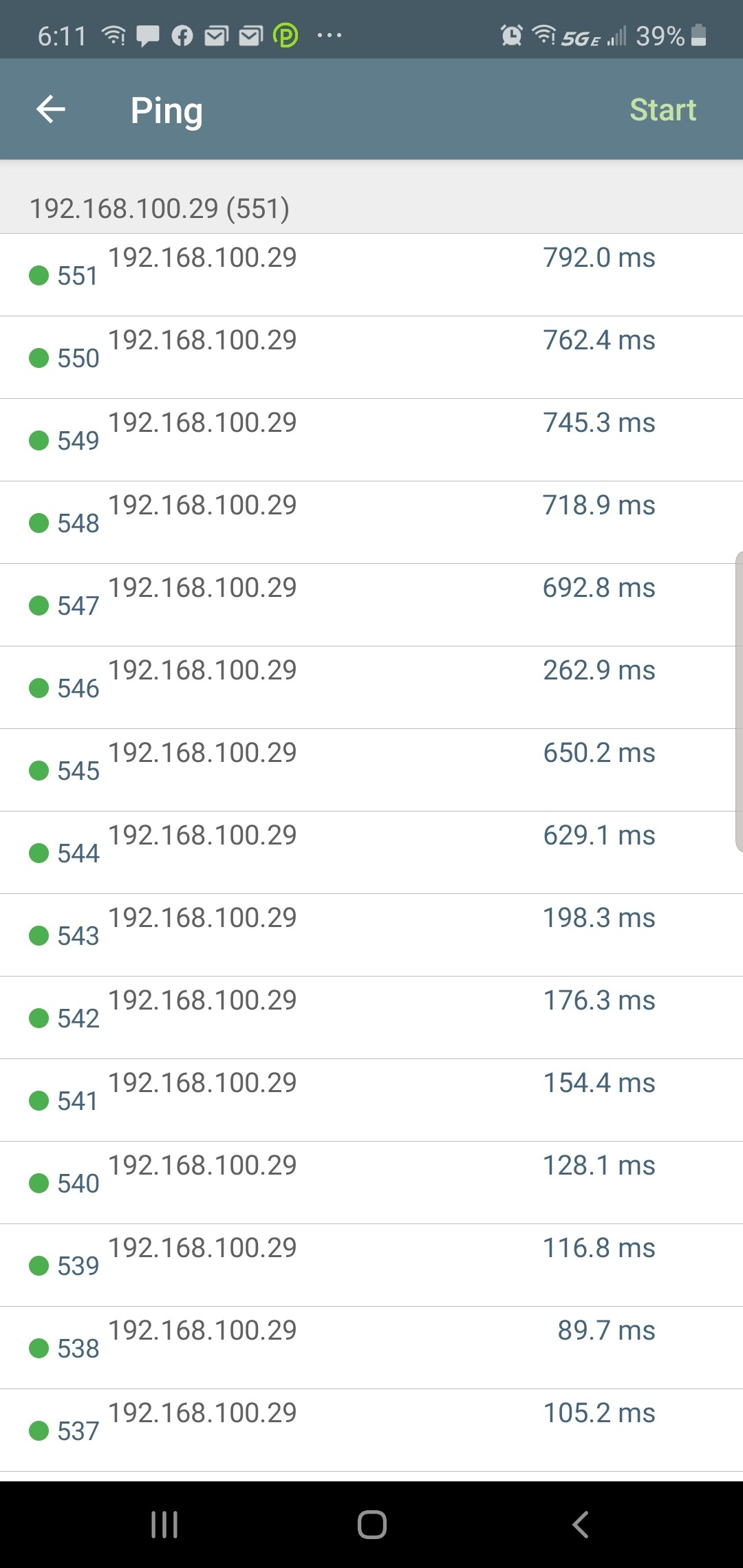Expand the notification ellipsis in the status bar
743x1568 pixels.
coord(329,34)
